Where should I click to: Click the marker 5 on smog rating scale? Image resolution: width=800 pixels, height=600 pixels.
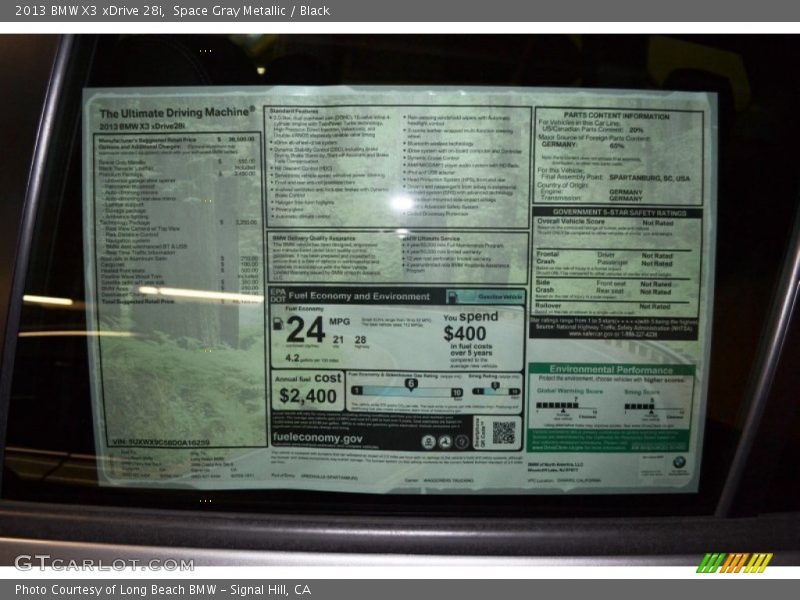pyautogui.click(x=494, y=386)
